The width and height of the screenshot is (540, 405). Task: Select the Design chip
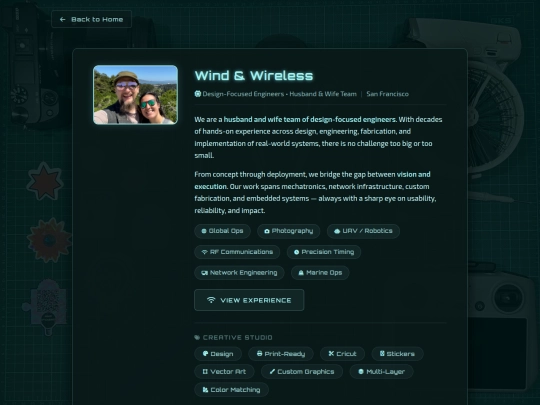[x=218, y=354]
